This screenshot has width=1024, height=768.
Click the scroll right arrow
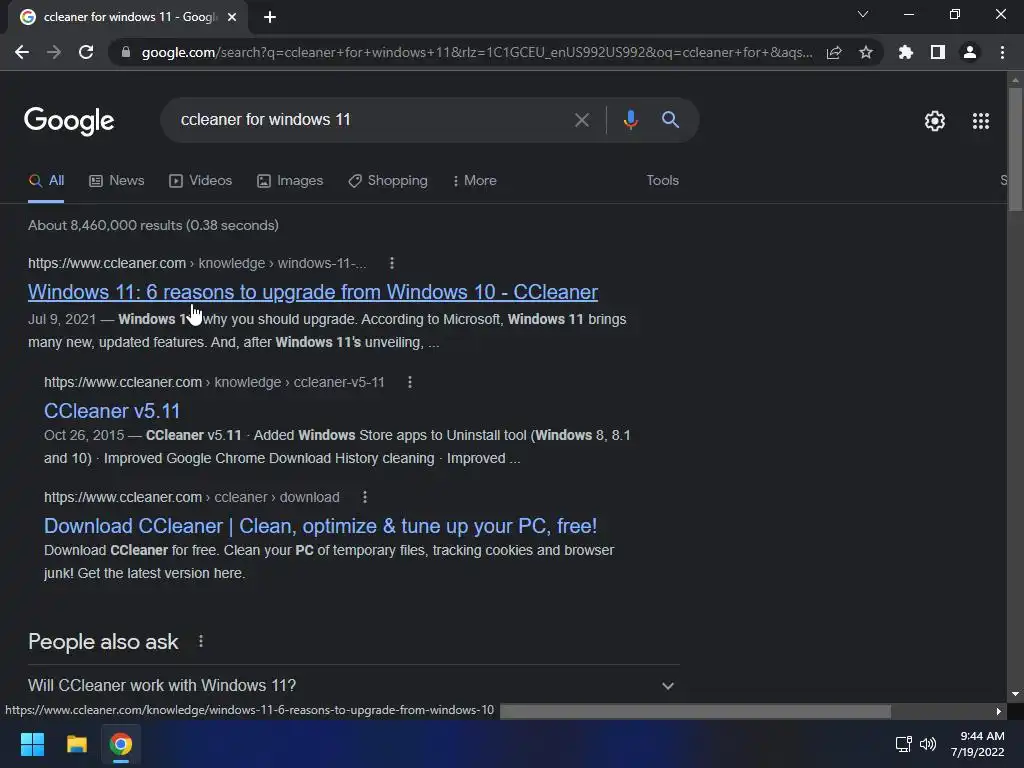click(999, 711)
